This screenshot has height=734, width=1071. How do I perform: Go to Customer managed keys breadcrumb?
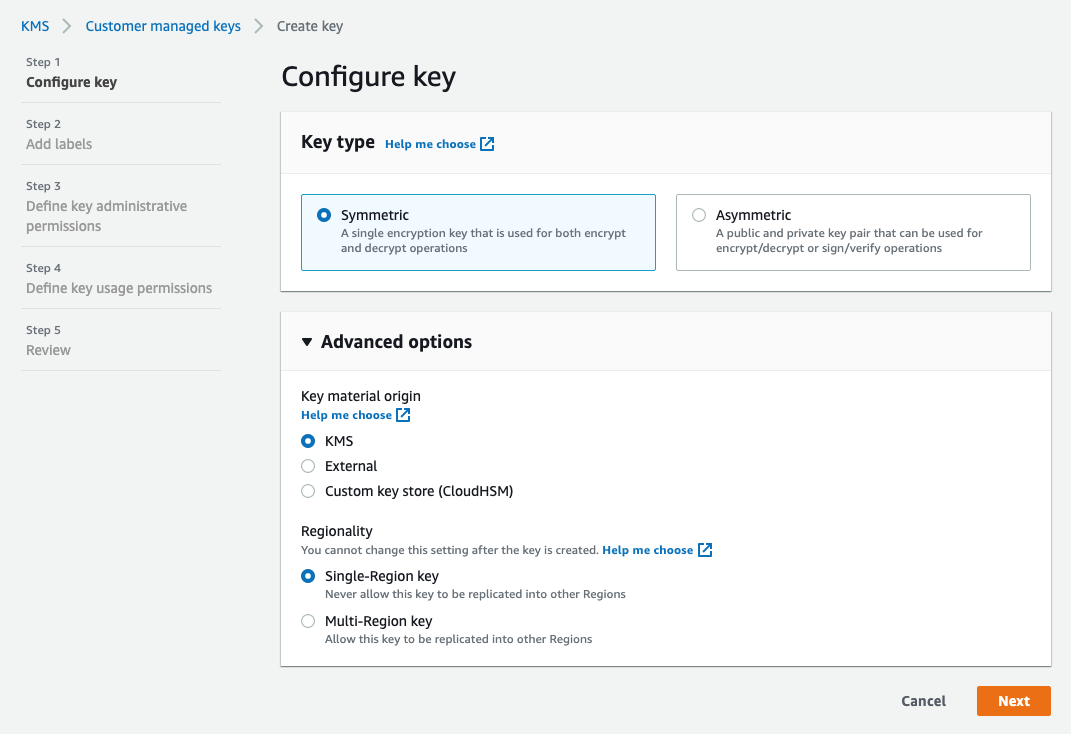coord(162,26)
